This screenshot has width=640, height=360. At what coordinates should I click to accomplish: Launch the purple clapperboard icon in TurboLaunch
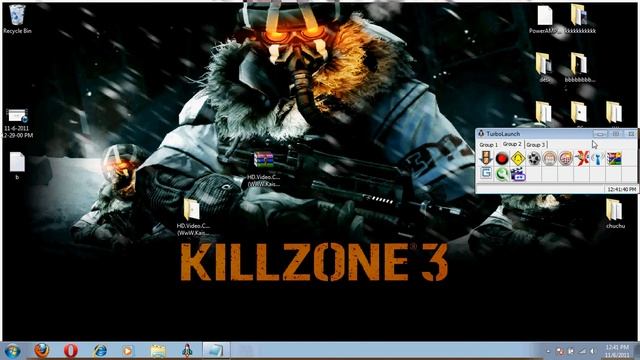tap(518, 174)
